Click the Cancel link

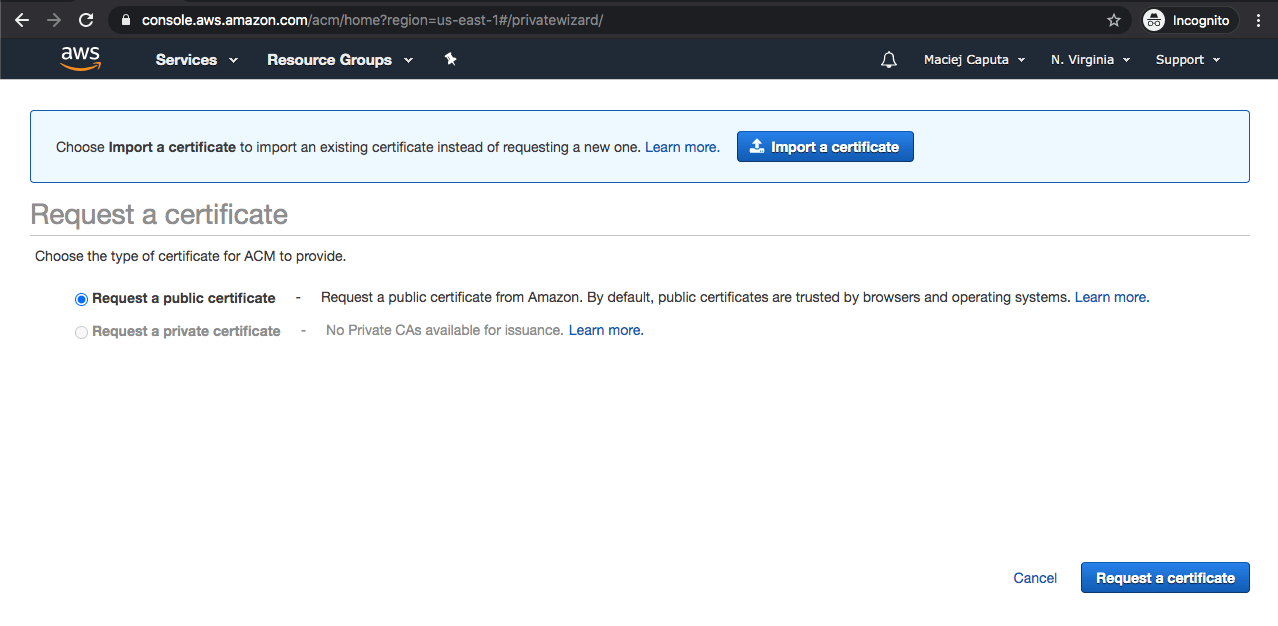(x=1035, y=578)
